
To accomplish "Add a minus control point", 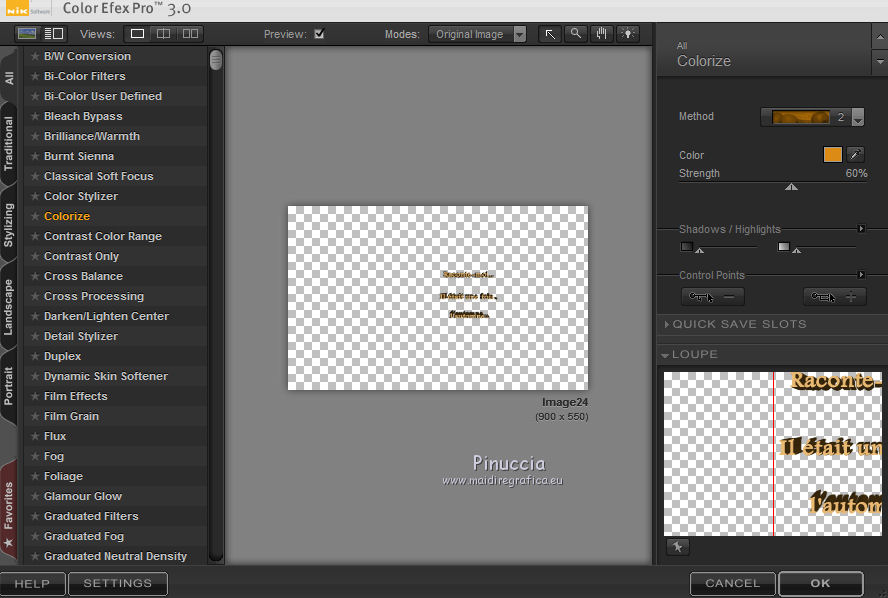I will click(x=712, y=297).
